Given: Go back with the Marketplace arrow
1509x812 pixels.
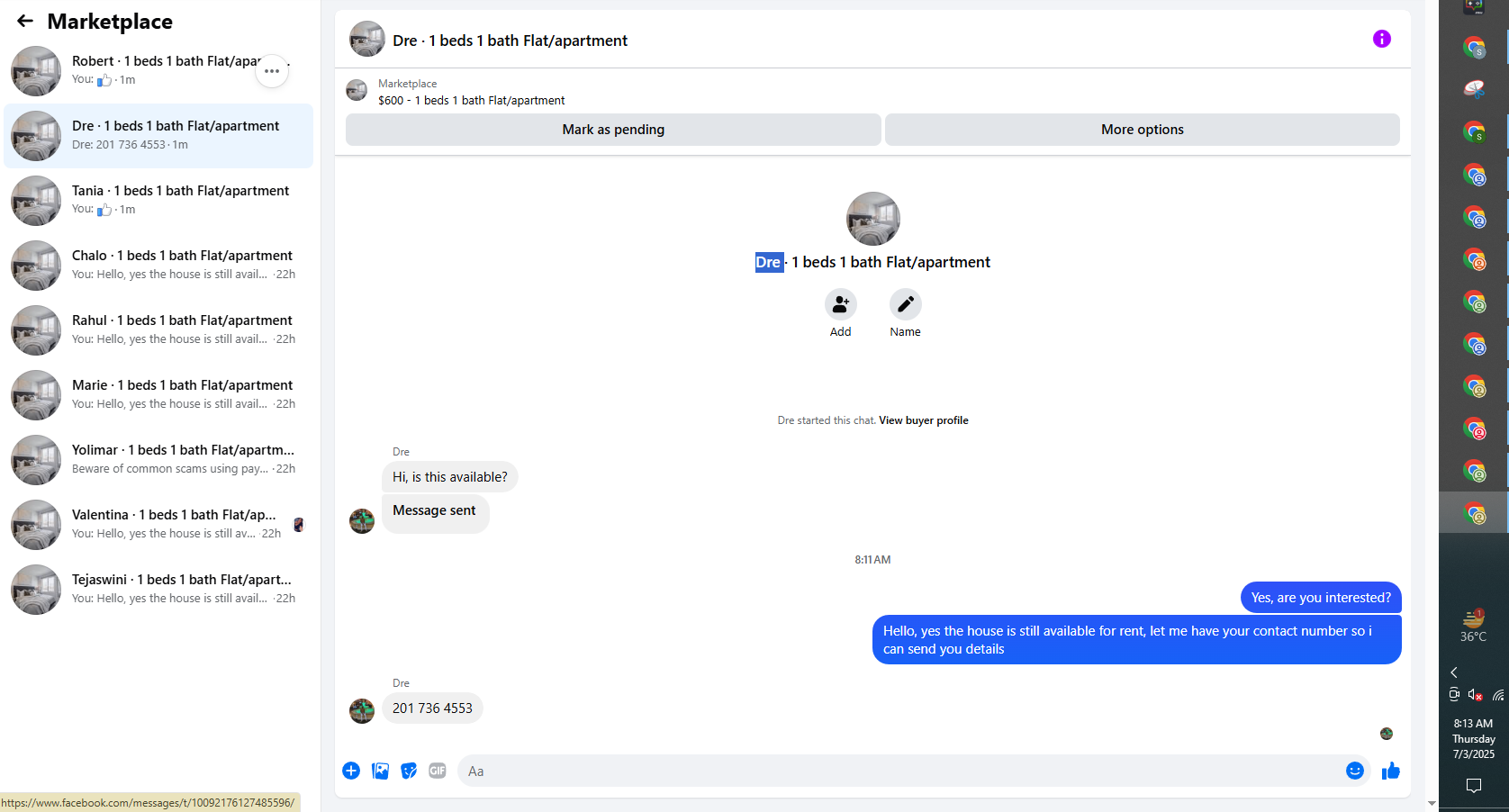Looking at the screenshot, I should point(25,21).
